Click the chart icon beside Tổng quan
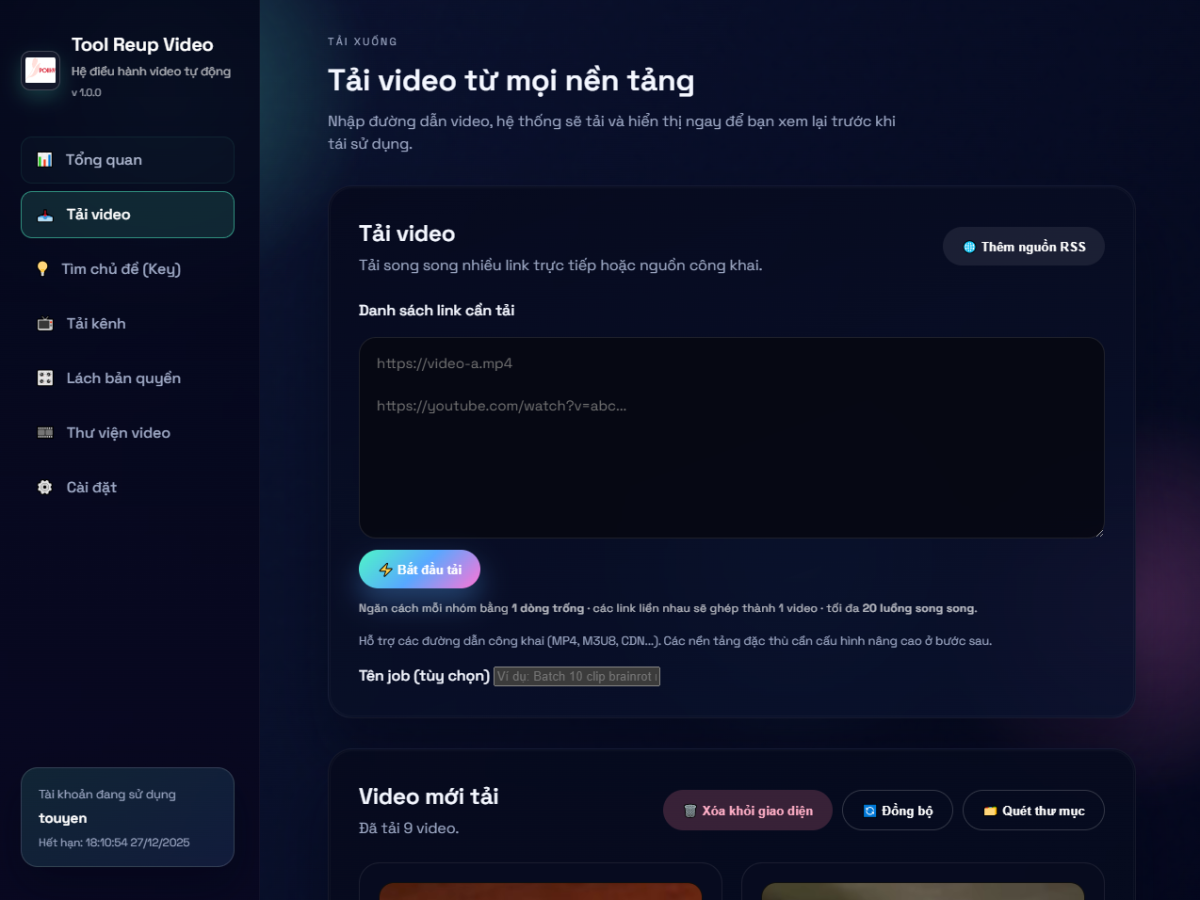 click(x=44, y=160)
